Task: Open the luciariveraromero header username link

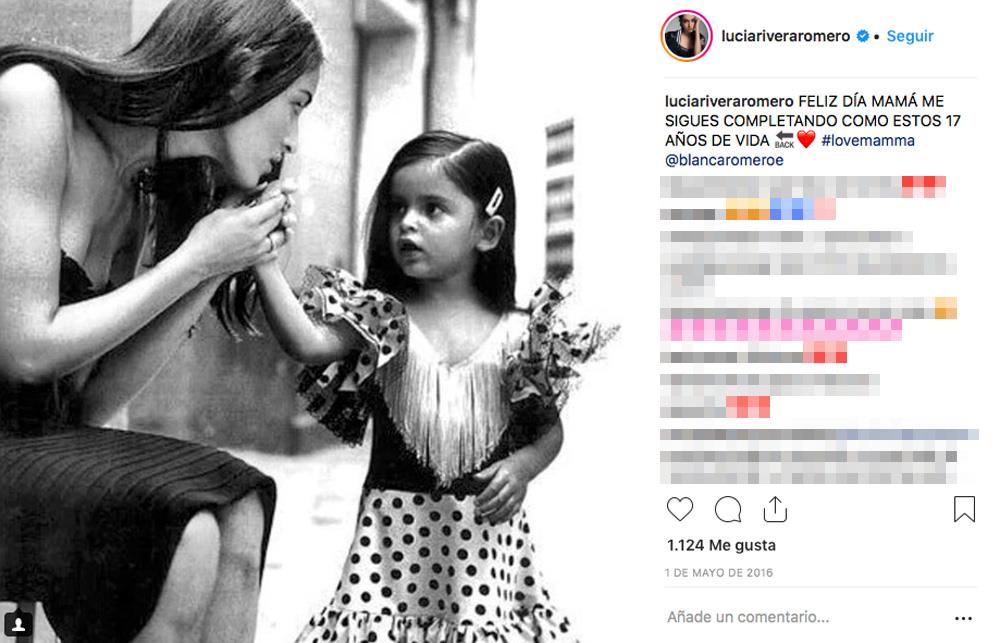Action: [785, 36]
